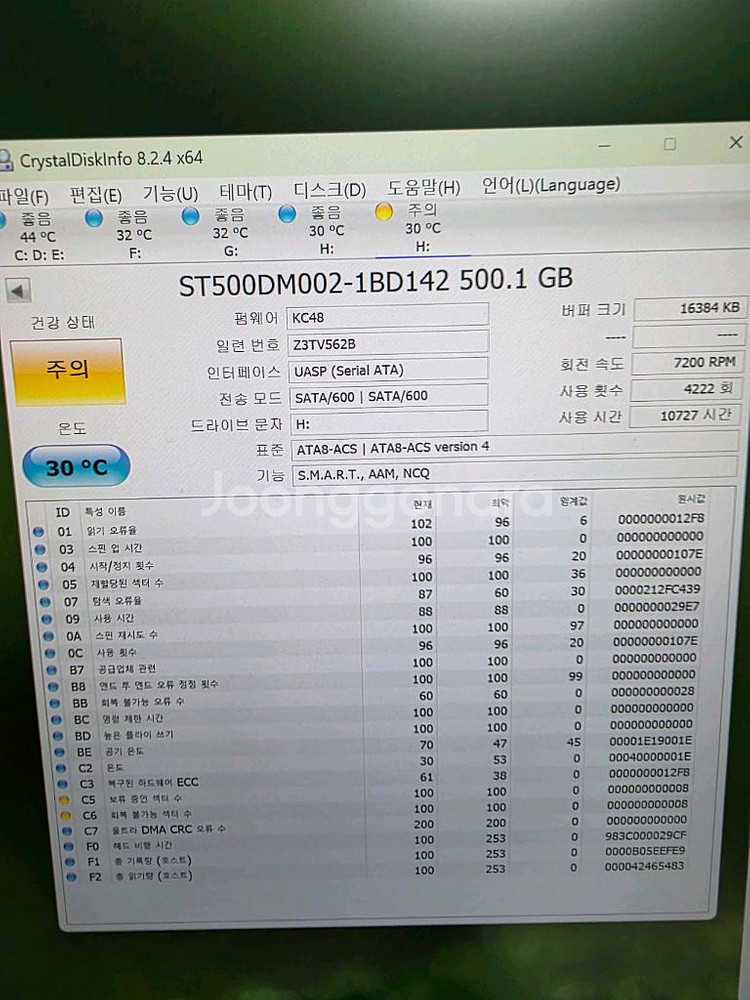
Task: Click the serial number field Z3TV562B
Action: click(388, 344)
